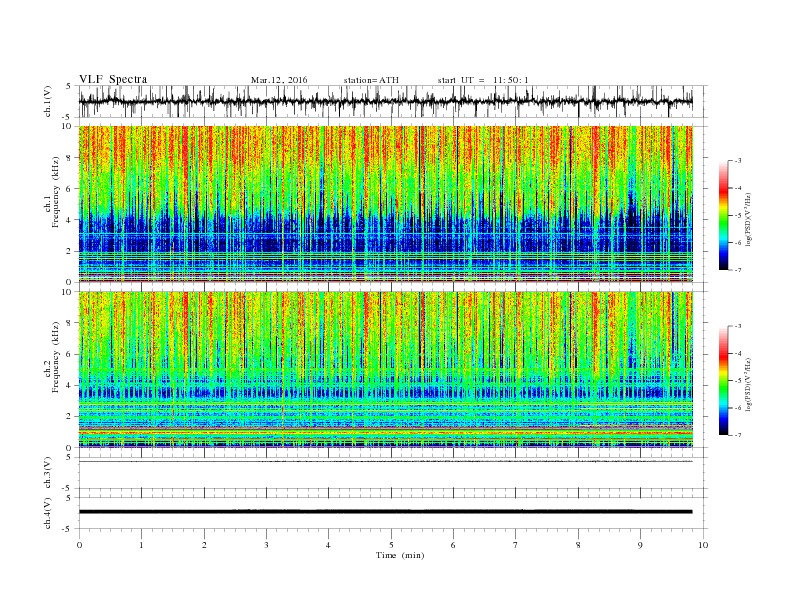
Task: Click the "7" minute tick label
Action: click(516, 545)
